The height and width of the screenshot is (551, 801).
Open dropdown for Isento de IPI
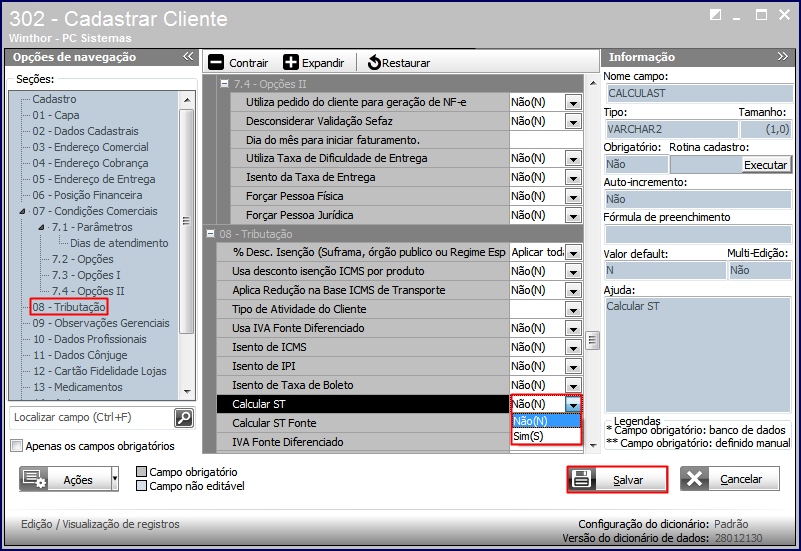tap(573, 367)
